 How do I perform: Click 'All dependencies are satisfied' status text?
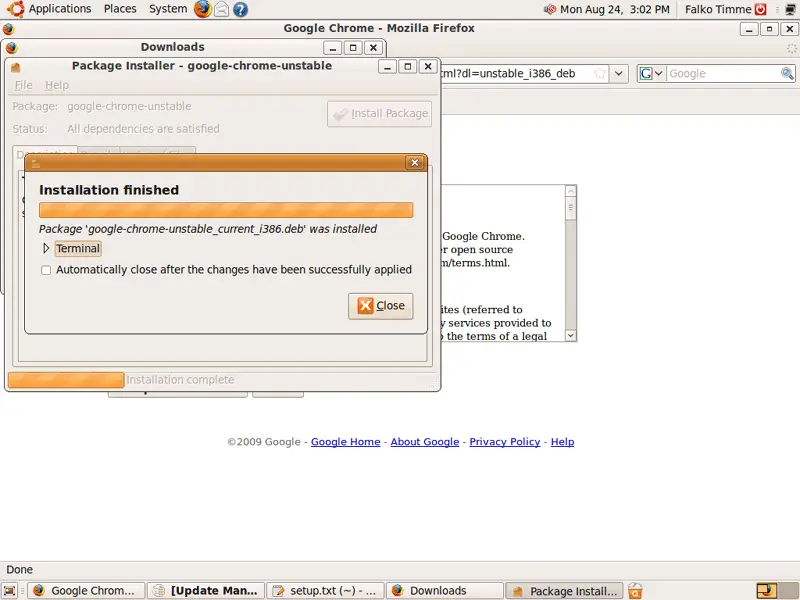click(143, 129)
